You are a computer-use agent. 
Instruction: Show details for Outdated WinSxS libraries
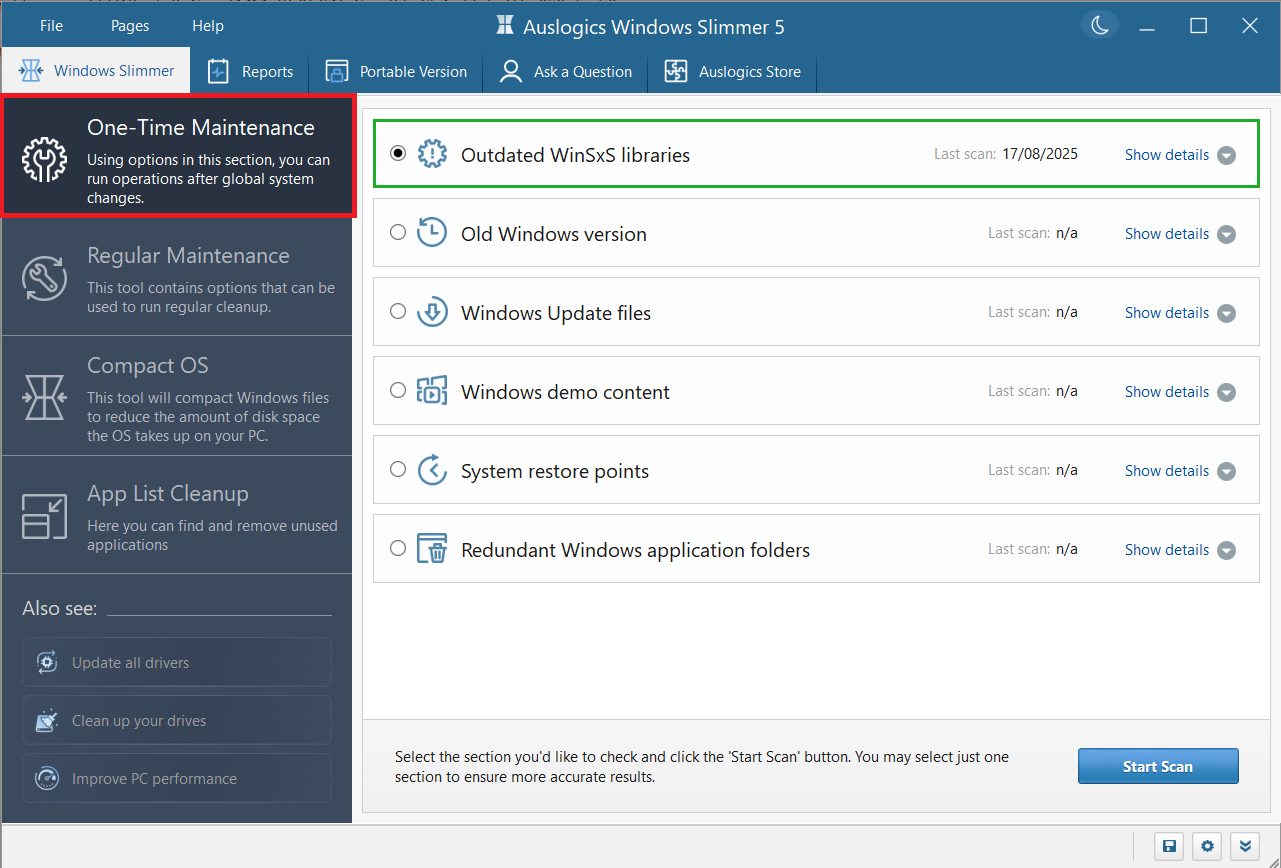coord(1167,154)
